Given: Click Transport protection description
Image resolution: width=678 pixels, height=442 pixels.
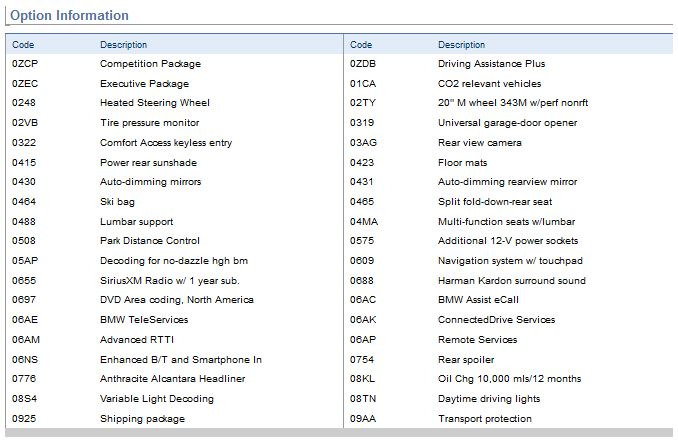Looking at the screenshot, I should [485, 419].
